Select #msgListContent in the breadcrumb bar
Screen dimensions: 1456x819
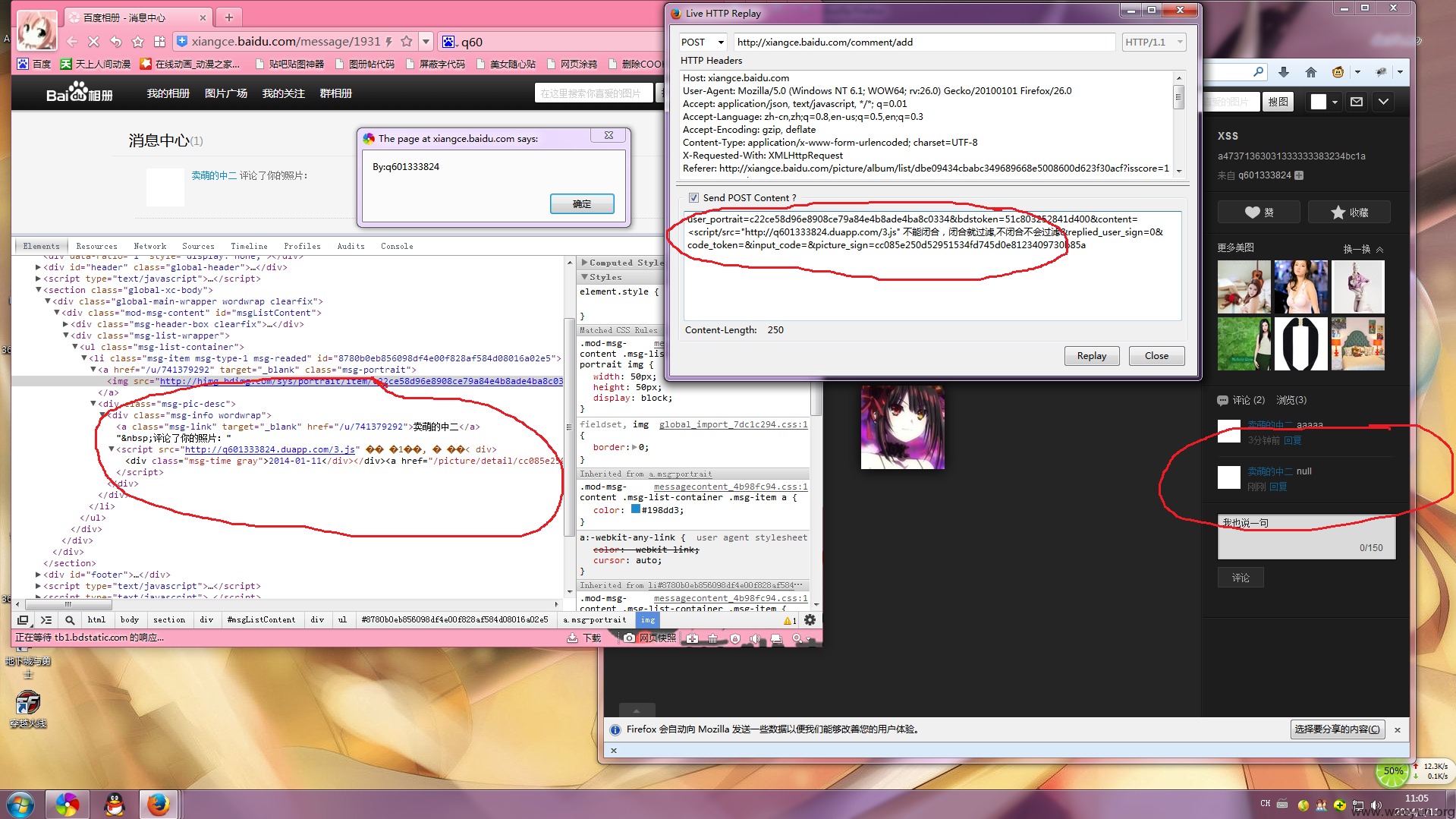[x=261, y=620]
